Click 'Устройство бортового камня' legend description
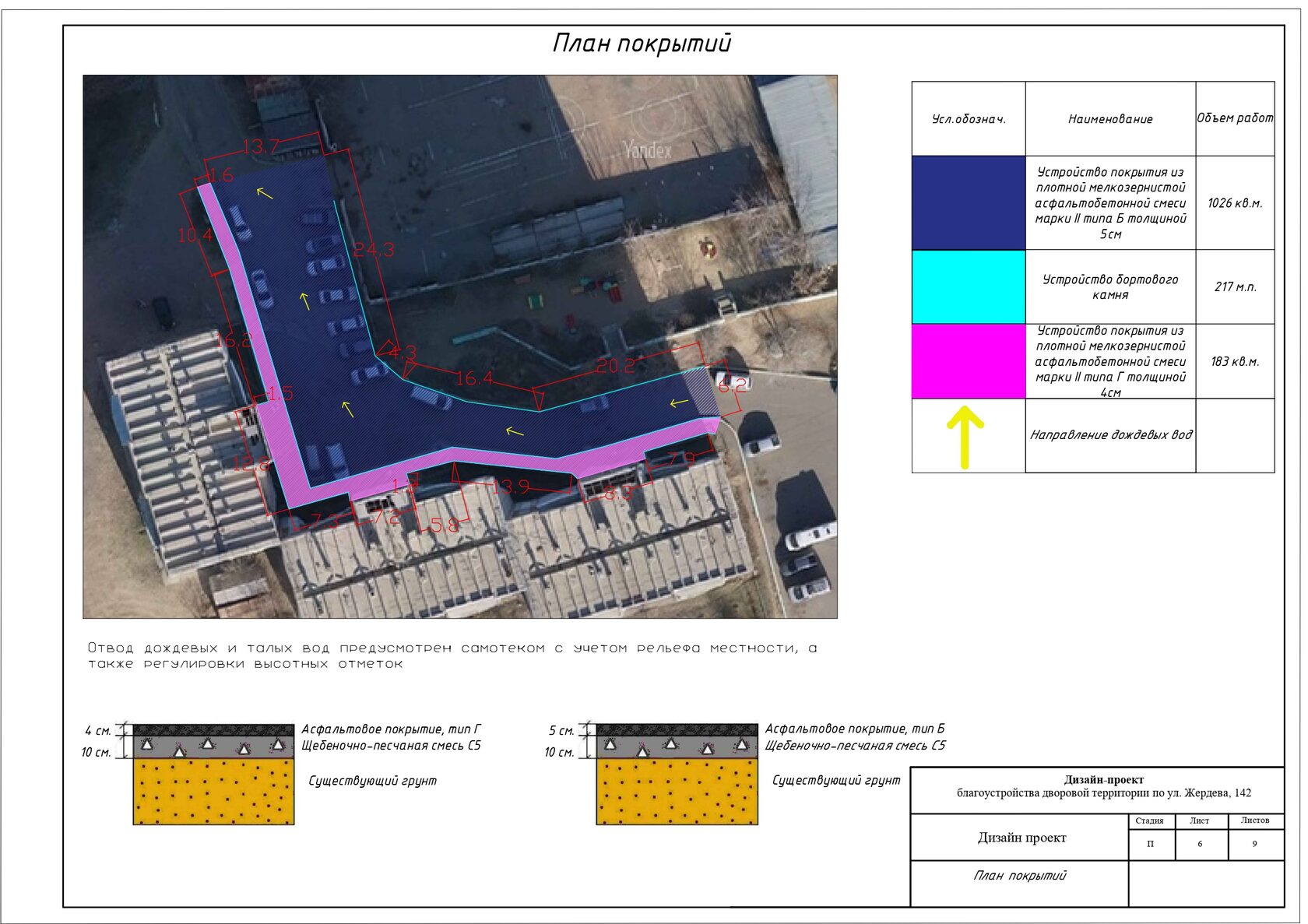 point(1110,286)
